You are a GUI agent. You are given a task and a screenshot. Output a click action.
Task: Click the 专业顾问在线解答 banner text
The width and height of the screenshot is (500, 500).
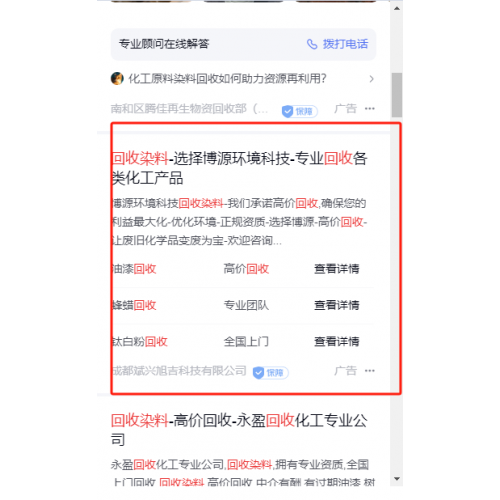(x=164, y=44)
